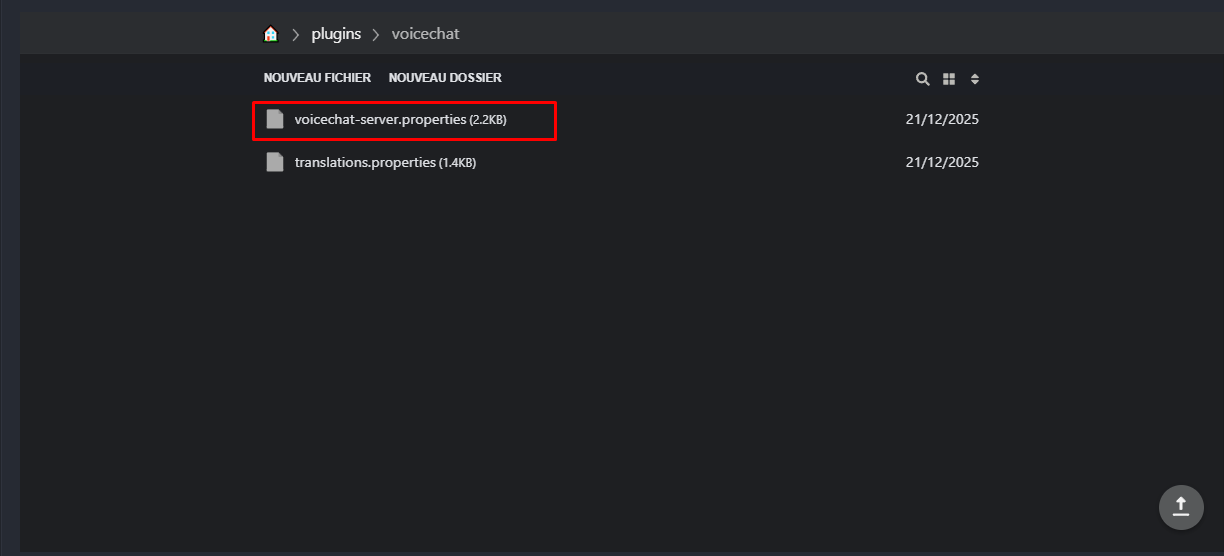Open the sort order arrows control
The height and width of the screenshot is (556, 1224).
click(975, 79)
